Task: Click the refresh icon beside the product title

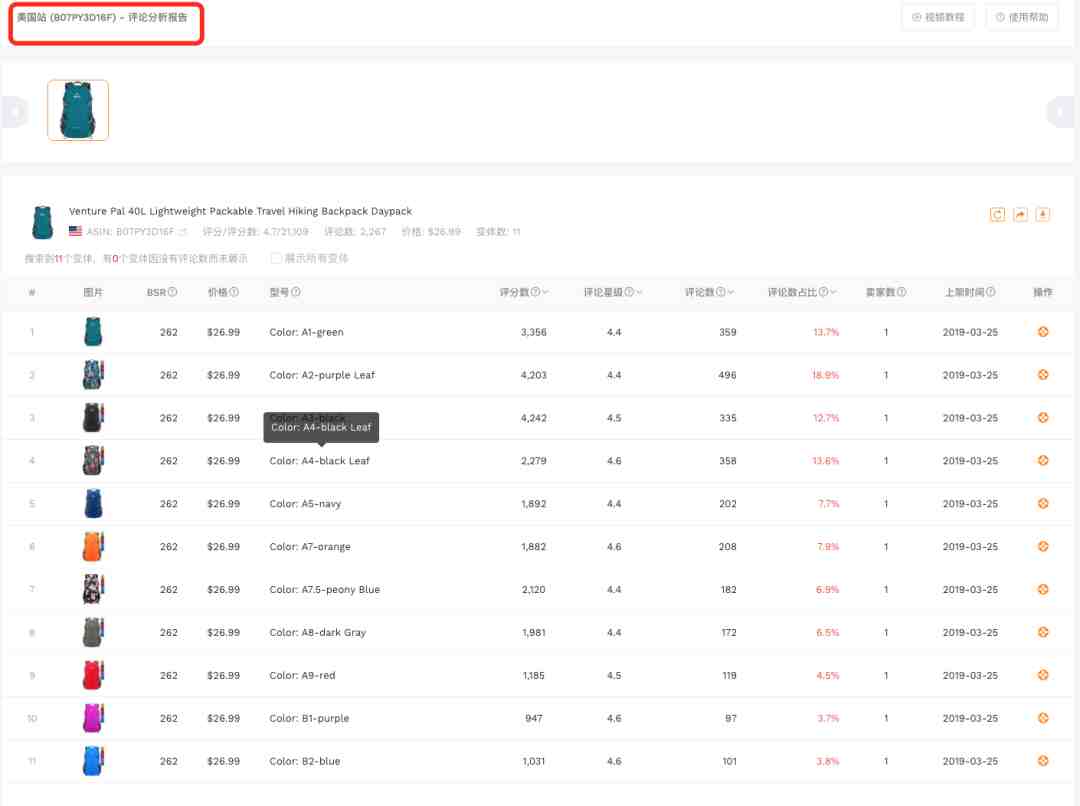Action: tap(997, 215)
